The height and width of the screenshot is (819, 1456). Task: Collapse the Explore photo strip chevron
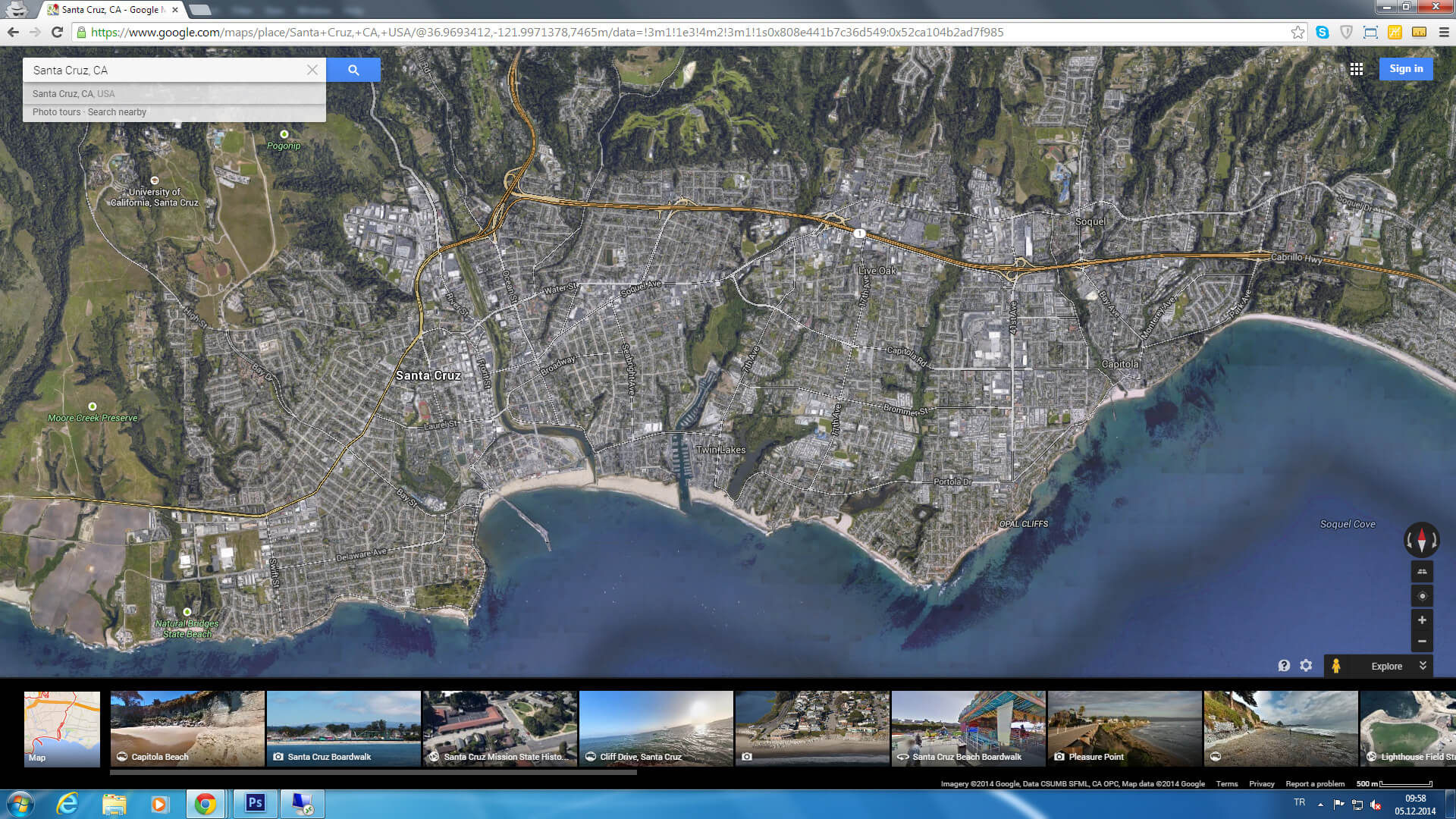click(1423, 666)
